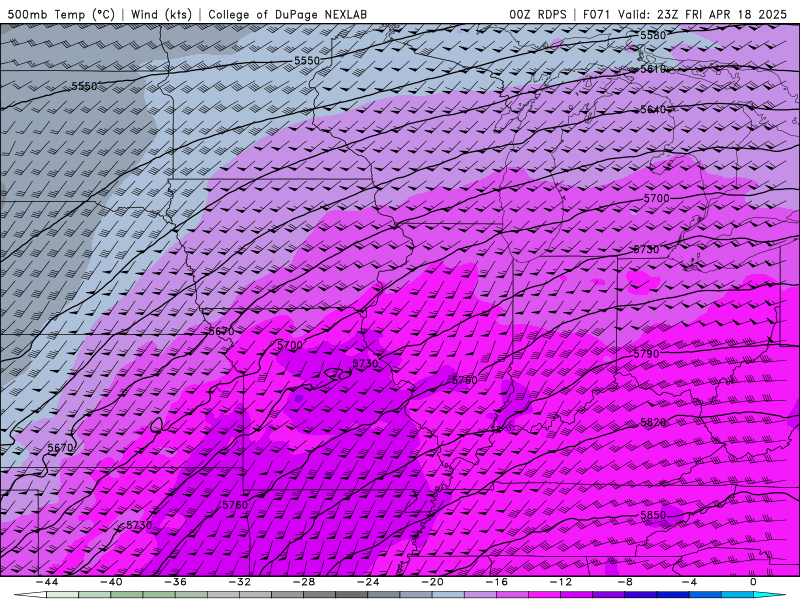Viewport: 800px width, 600px height.
Task: Click the "500mb Temp (°C)" title text
Action: click(61, 14)
